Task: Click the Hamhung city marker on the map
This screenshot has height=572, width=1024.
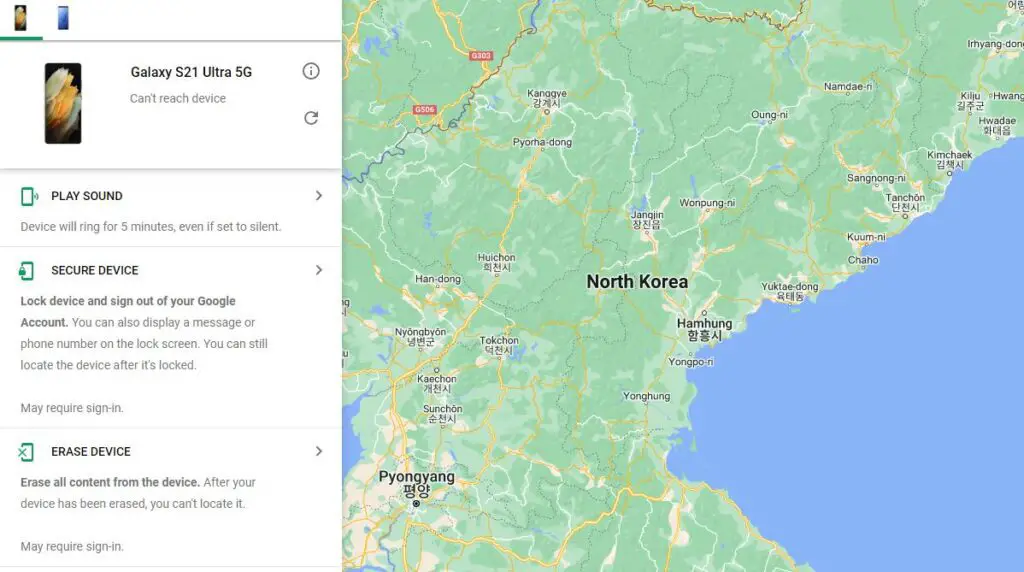Action: coord(704,313)
